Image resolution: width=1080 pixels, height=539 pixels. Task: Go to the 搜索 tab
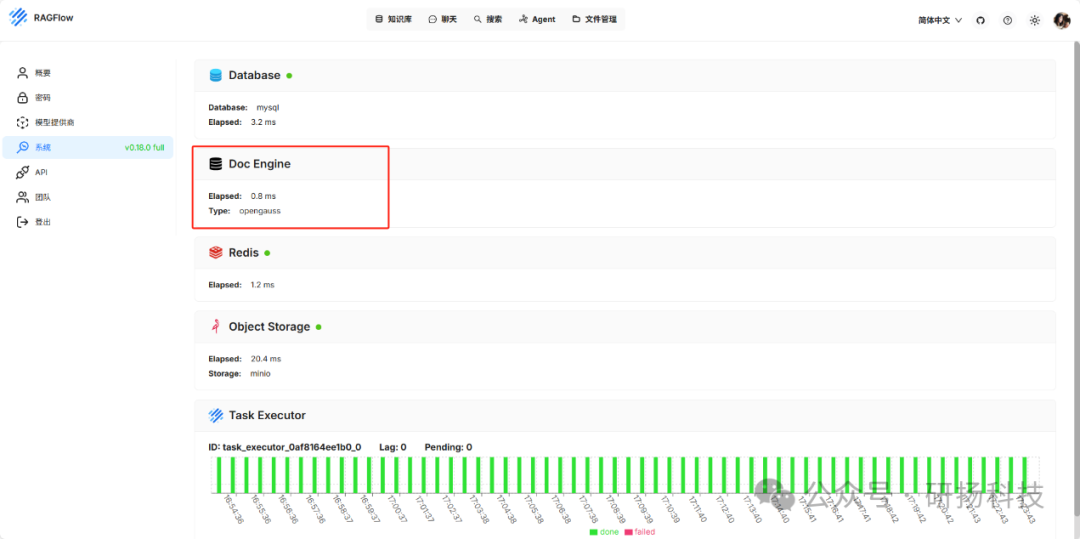[x=488, y=19]
